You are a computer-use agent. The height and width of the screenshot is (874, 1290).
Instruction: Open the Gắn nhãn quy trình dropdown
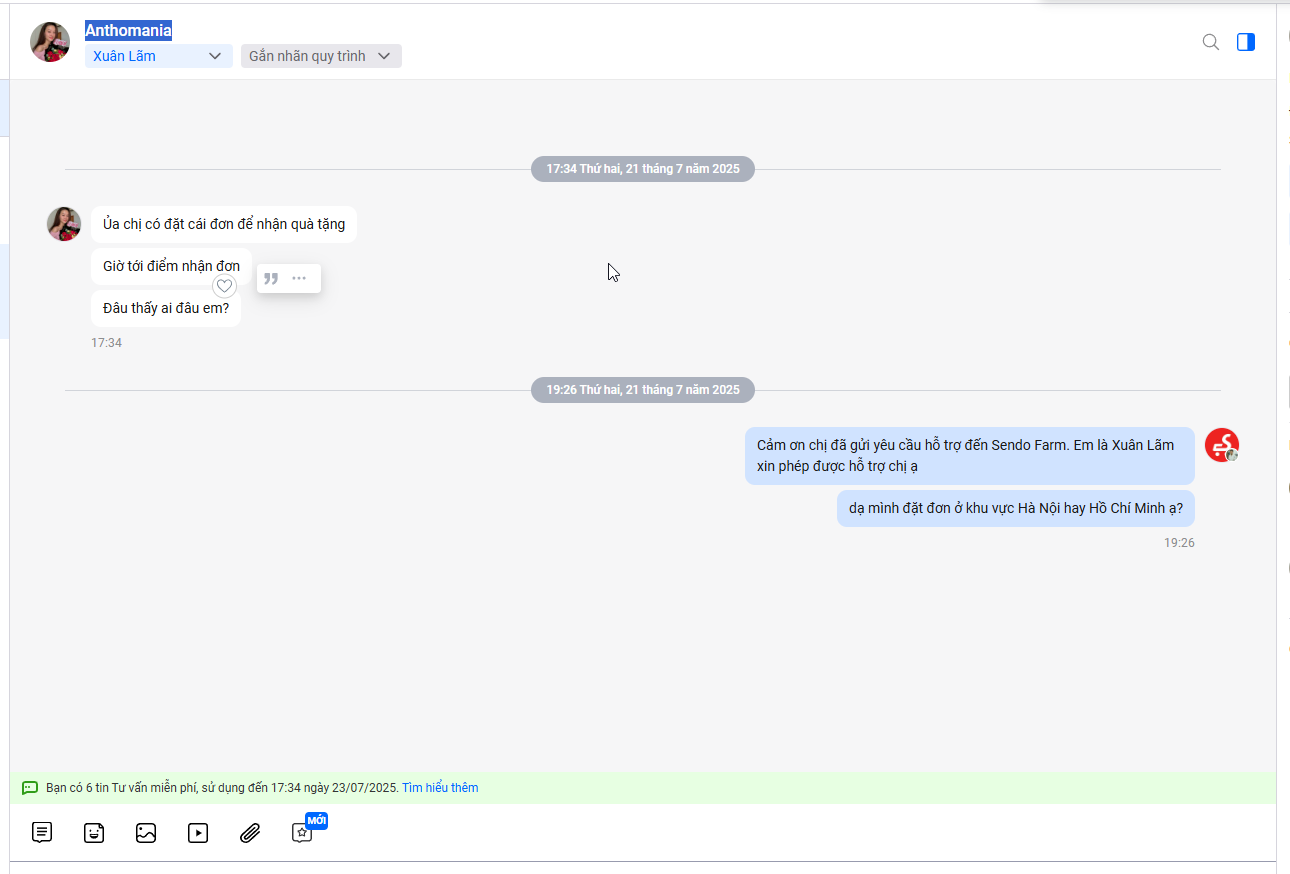(321, 56)
